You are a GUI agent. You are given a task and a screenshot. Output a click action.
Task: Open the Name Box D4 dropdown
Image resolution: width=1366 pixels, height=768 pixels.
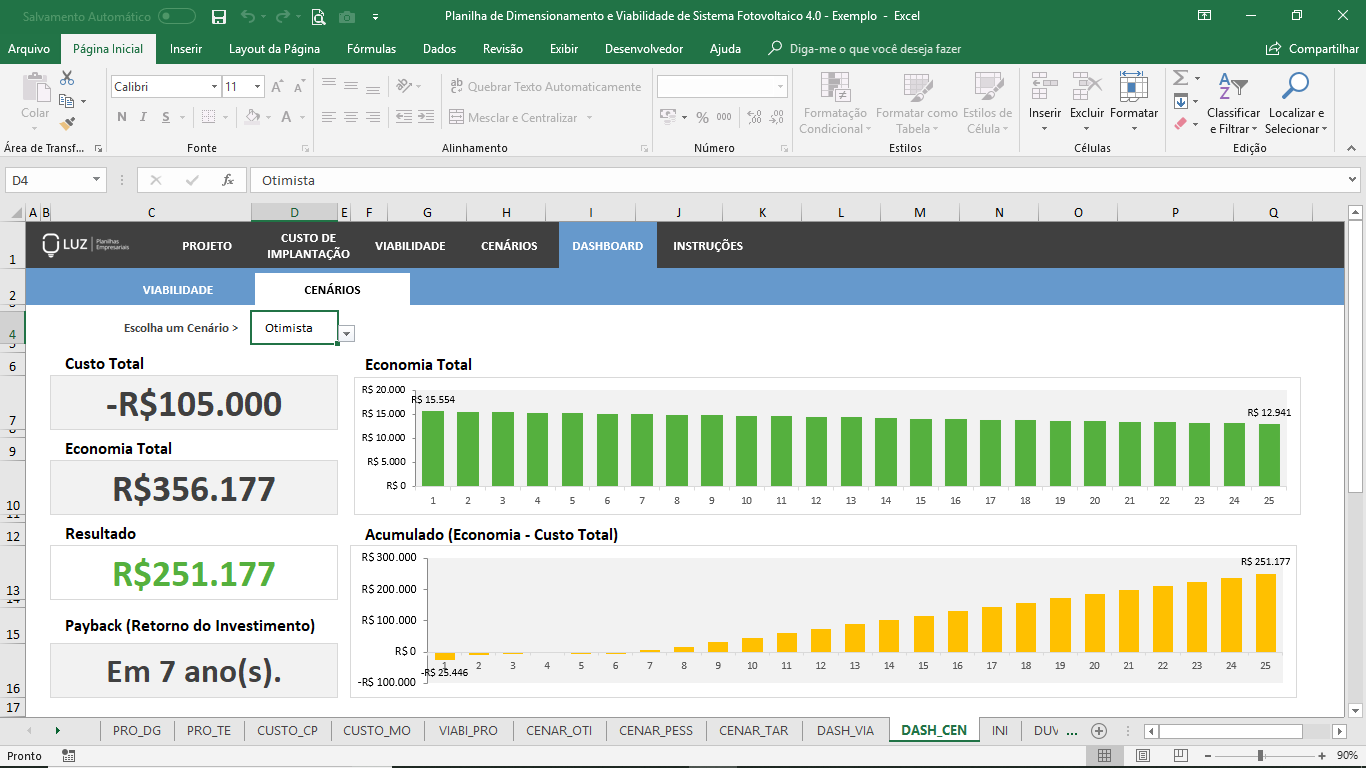click(x=97, y=180)
